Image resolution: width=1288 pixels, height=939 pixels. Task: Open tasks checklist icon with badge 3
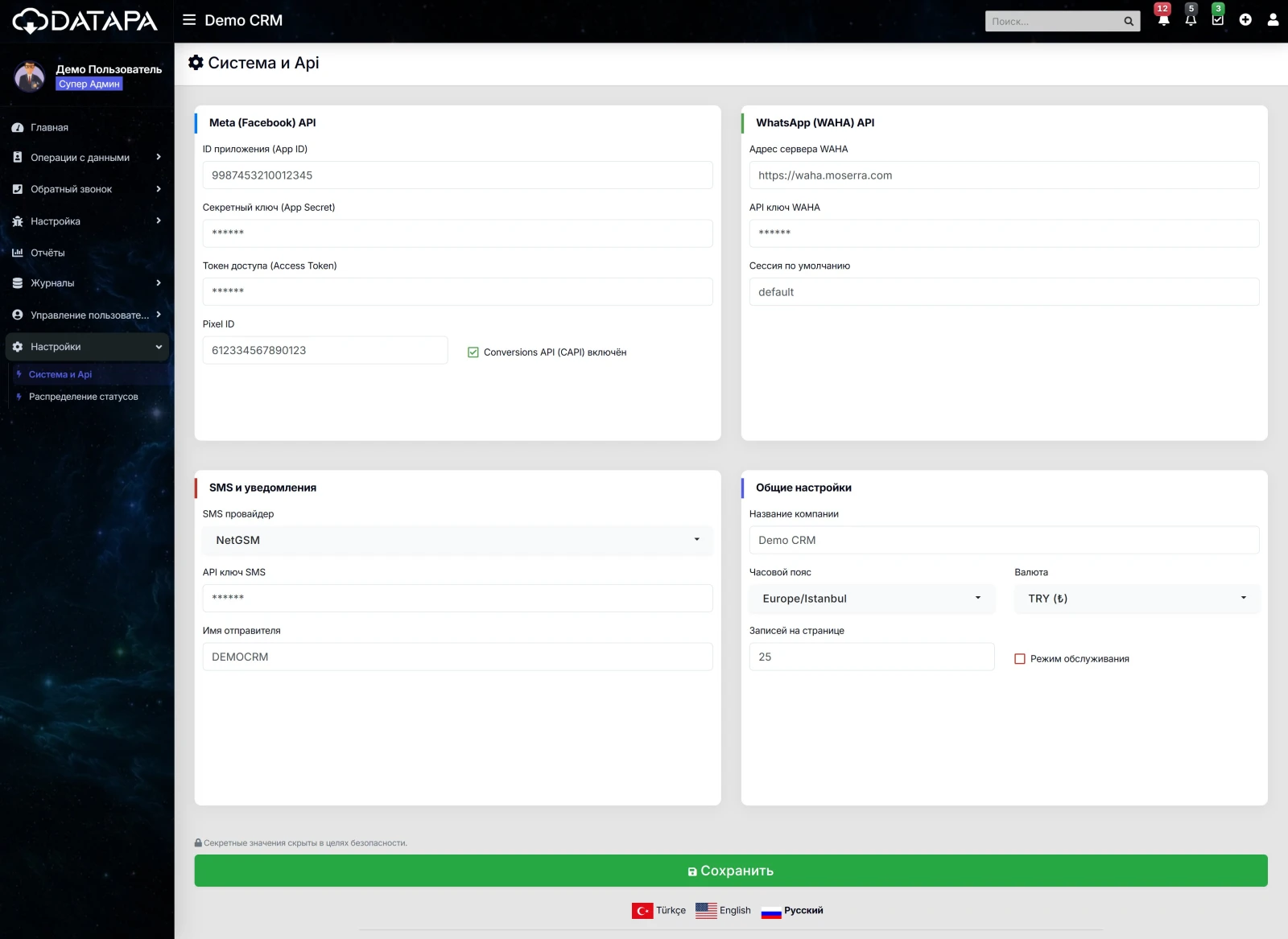pyautogui.click(x=1218, y=19)
